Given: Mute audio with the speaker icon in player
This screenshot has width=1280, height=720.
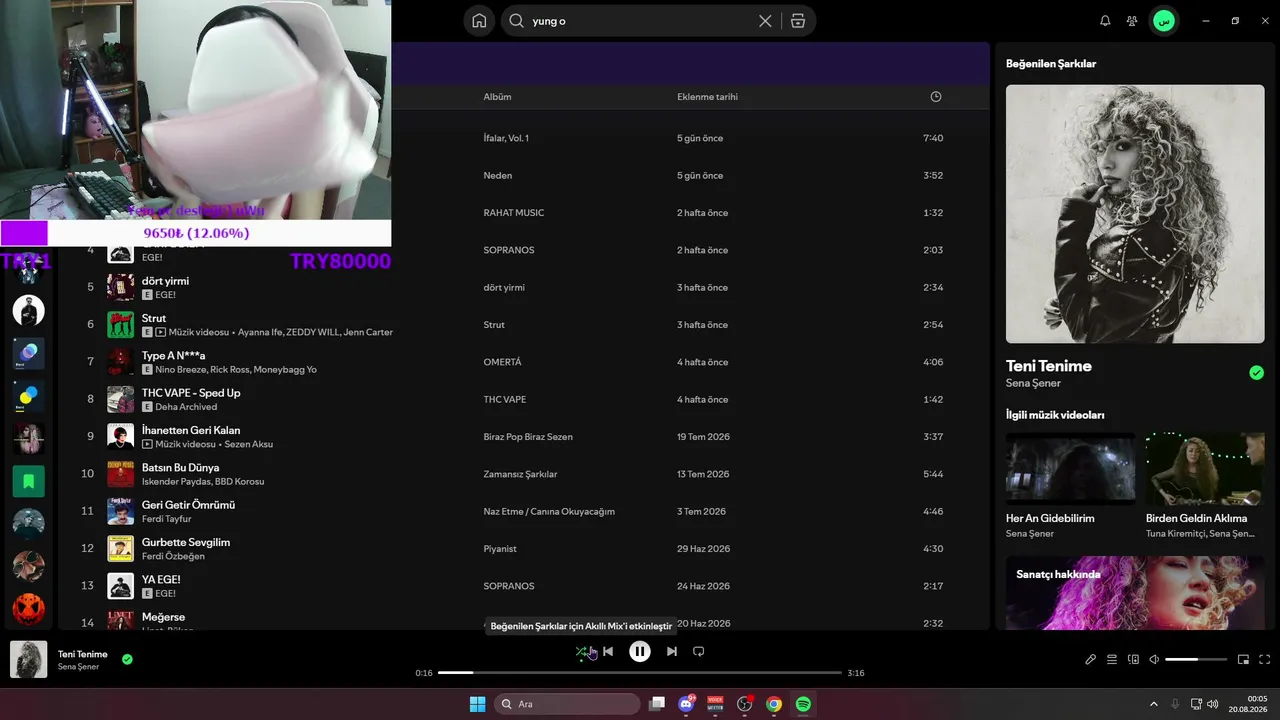Looking at the screenshot, I should point(1154,660).
